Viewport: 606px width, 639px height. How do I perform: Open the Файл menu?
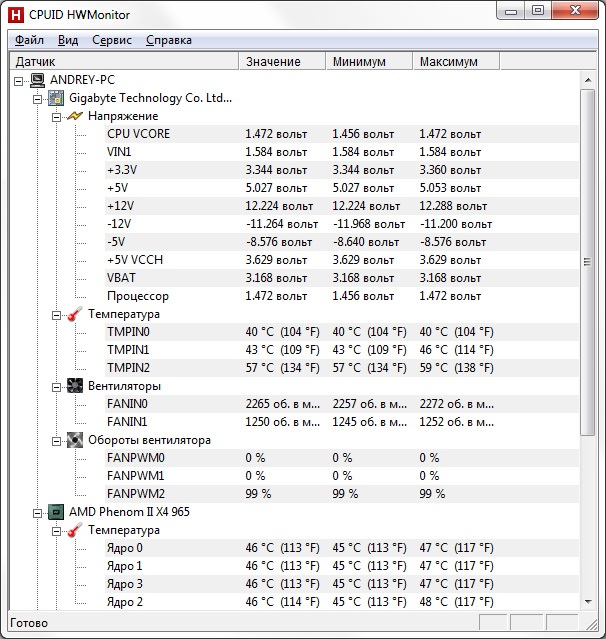(29, 40)
